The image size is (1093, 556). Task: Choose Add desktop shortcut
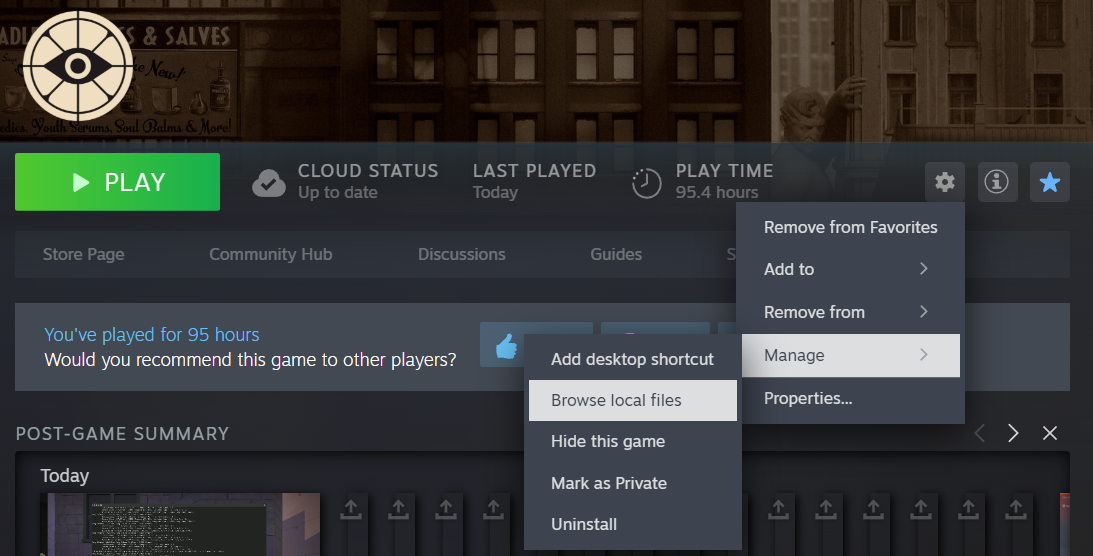tap(632, 360)
